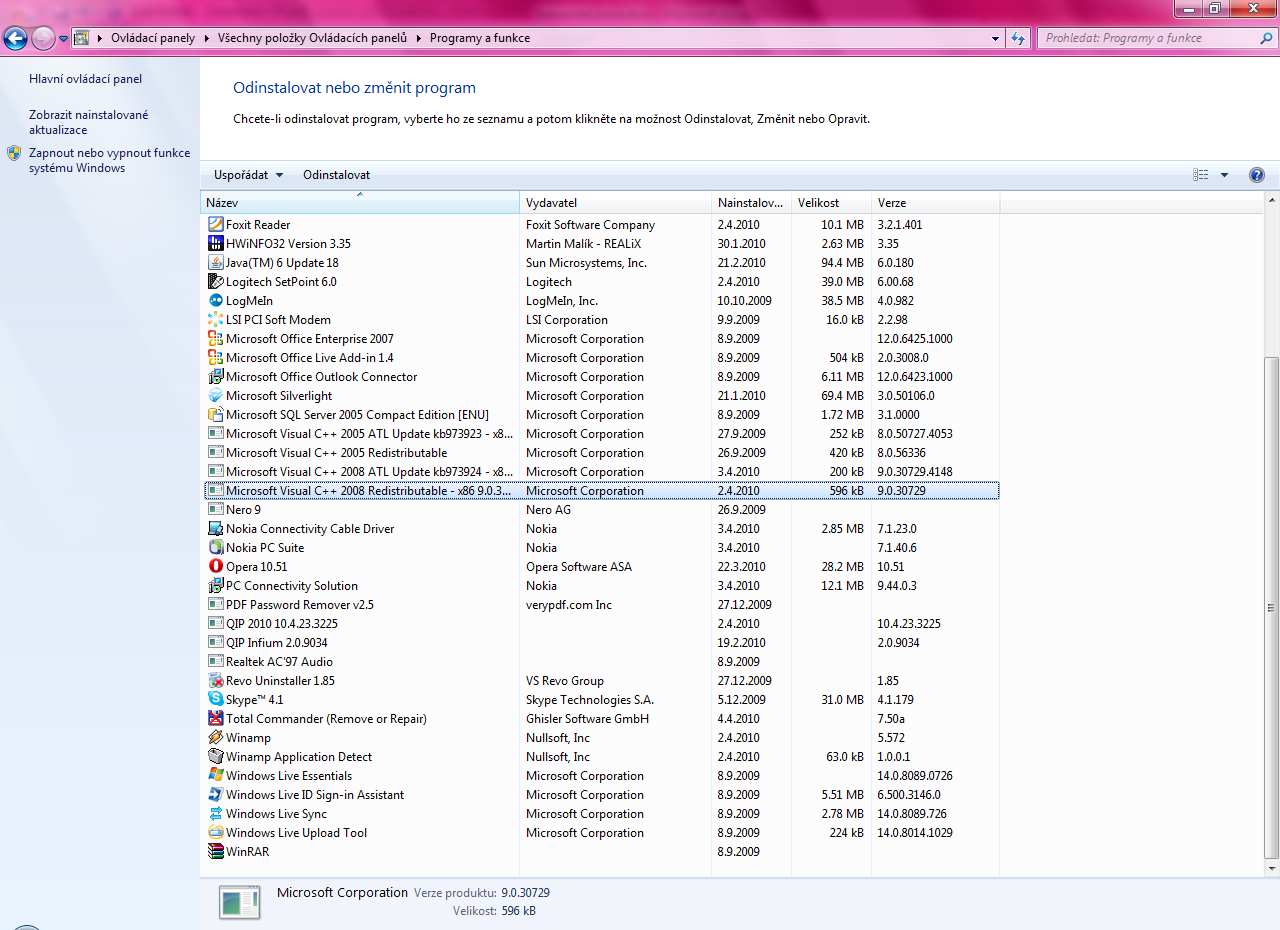Click the Ghisler Software GmbH publisher cell
This screenshot has width=1280, height=930.
click(587, 719)
